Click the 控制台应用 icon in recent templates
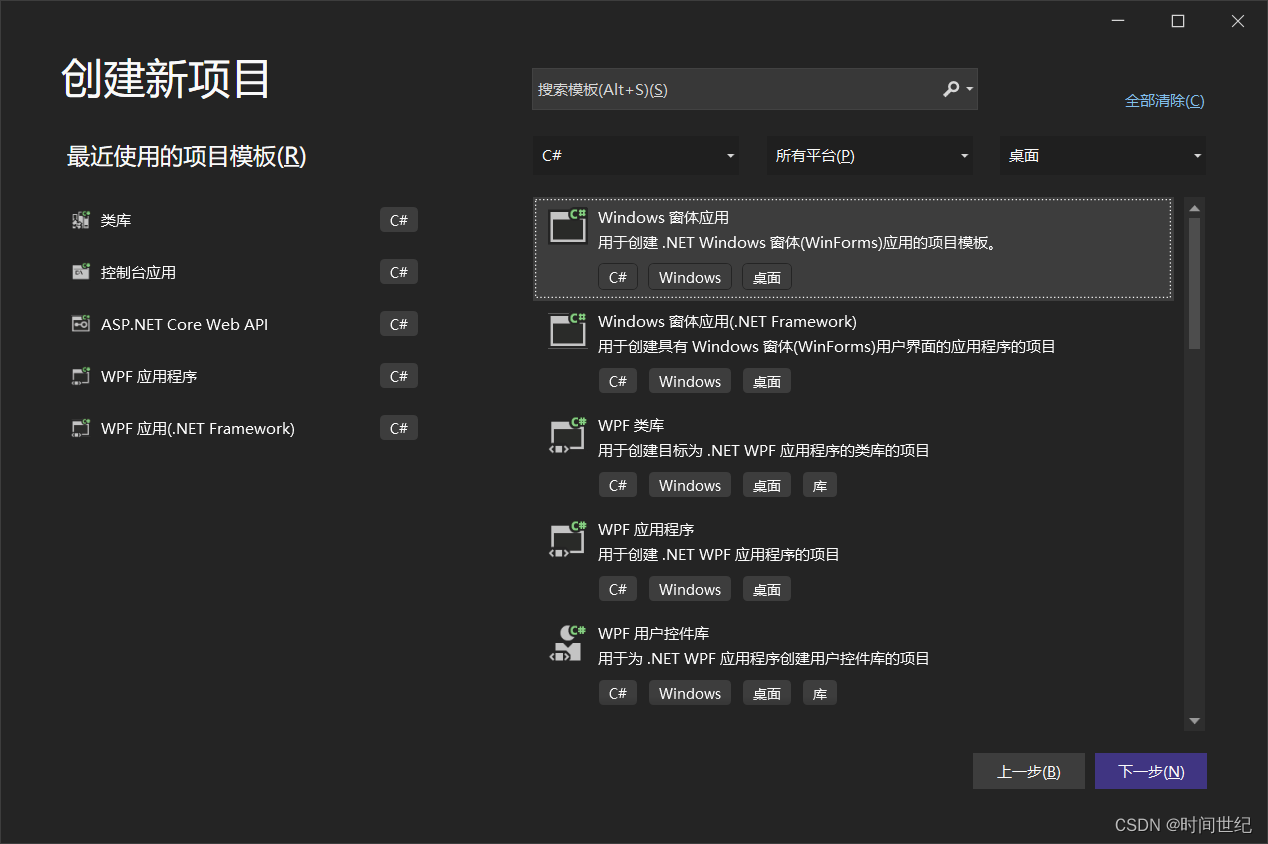Screen dimensions: 1268x844 tap(80, 271)
